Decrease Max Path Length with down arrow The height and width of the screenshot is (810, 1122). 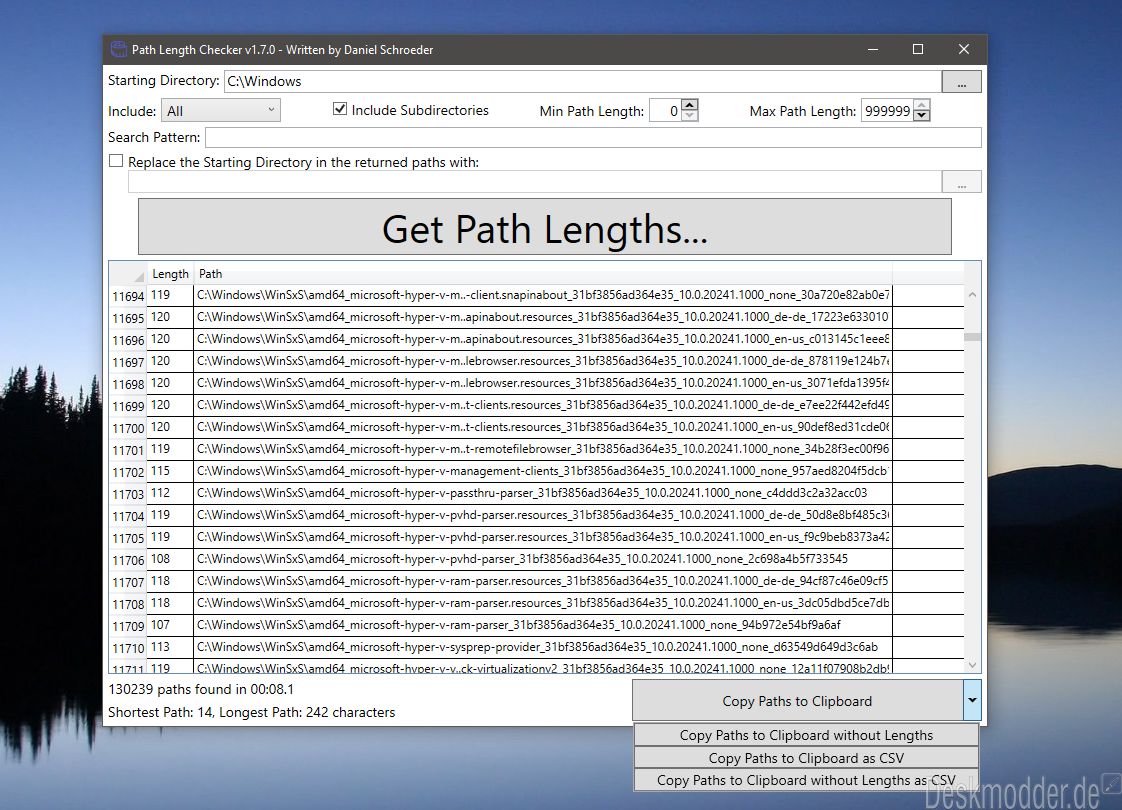pos(922,116)
